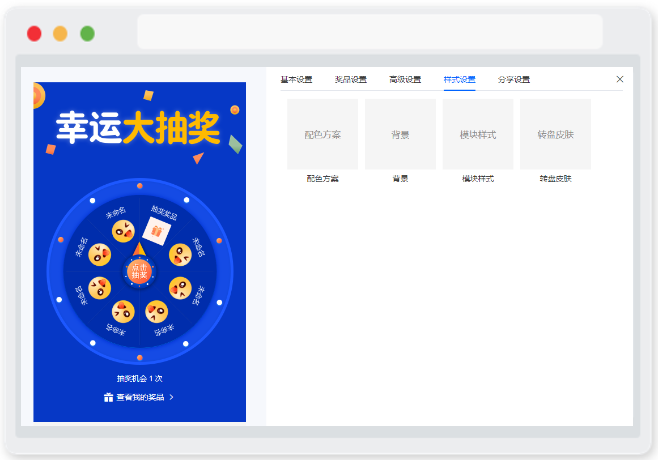Click the 转盘皮肤 caption below its card

pyautogui.click(x=556, y=179)
